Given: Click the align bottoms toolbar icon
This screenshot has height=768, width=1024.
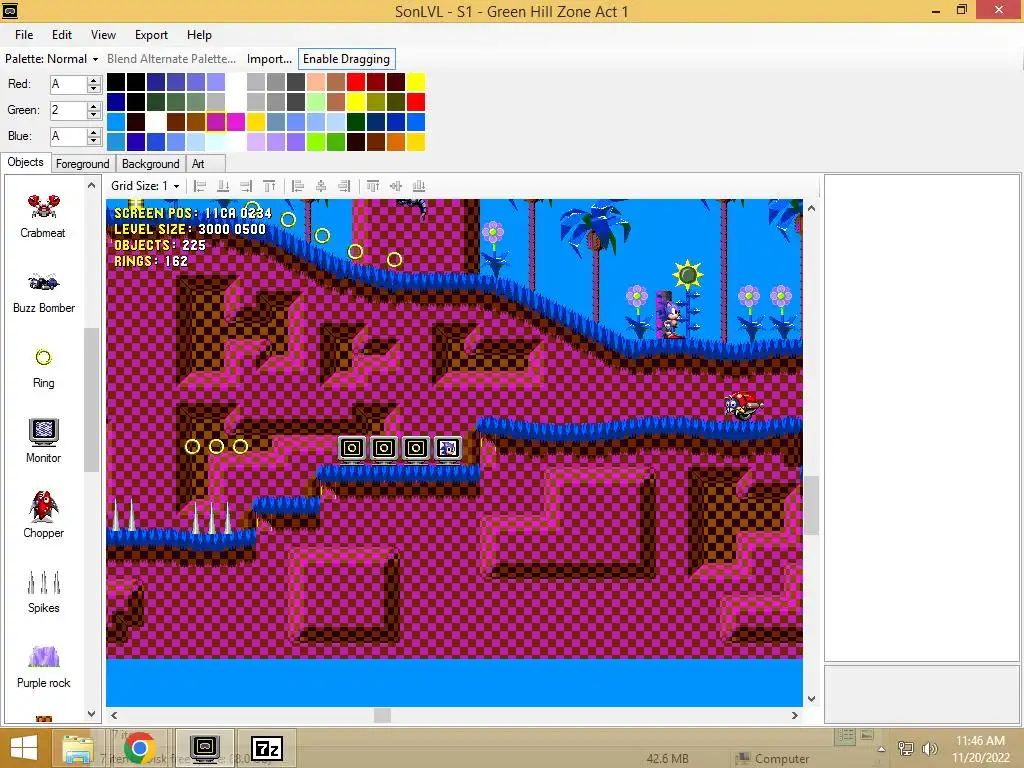Looking at the screenshot, I should click(223, 186).
